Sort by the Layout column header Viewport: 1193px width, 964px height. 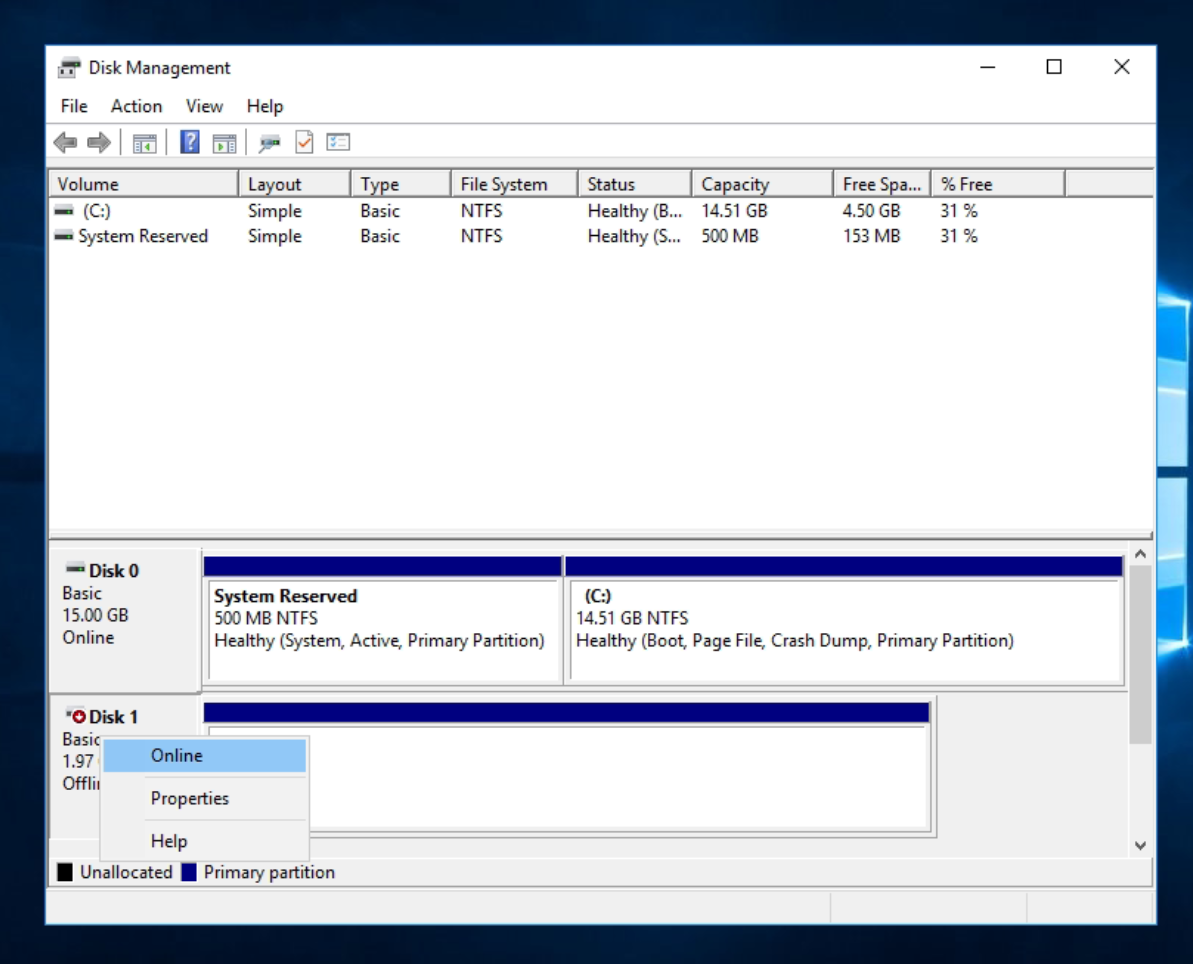pyautogui.click(x=294, y=184)
